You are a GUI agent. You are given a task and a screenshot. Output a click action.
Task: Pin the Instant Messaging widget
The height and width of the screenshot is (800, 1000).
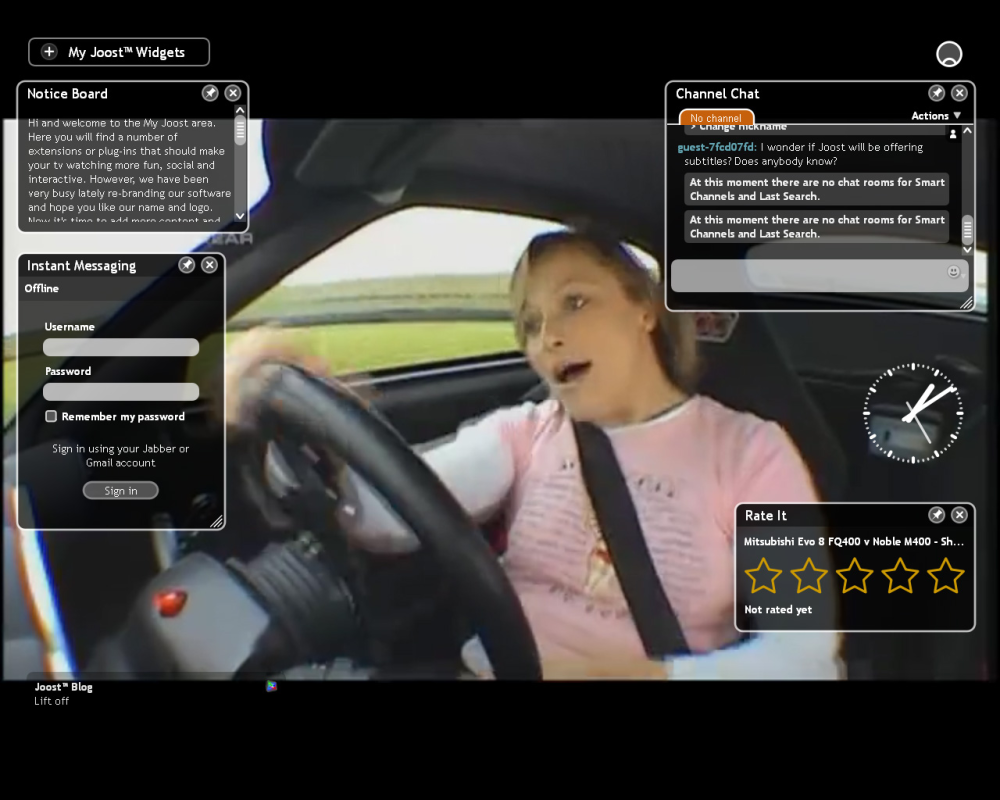click(186, 265)
